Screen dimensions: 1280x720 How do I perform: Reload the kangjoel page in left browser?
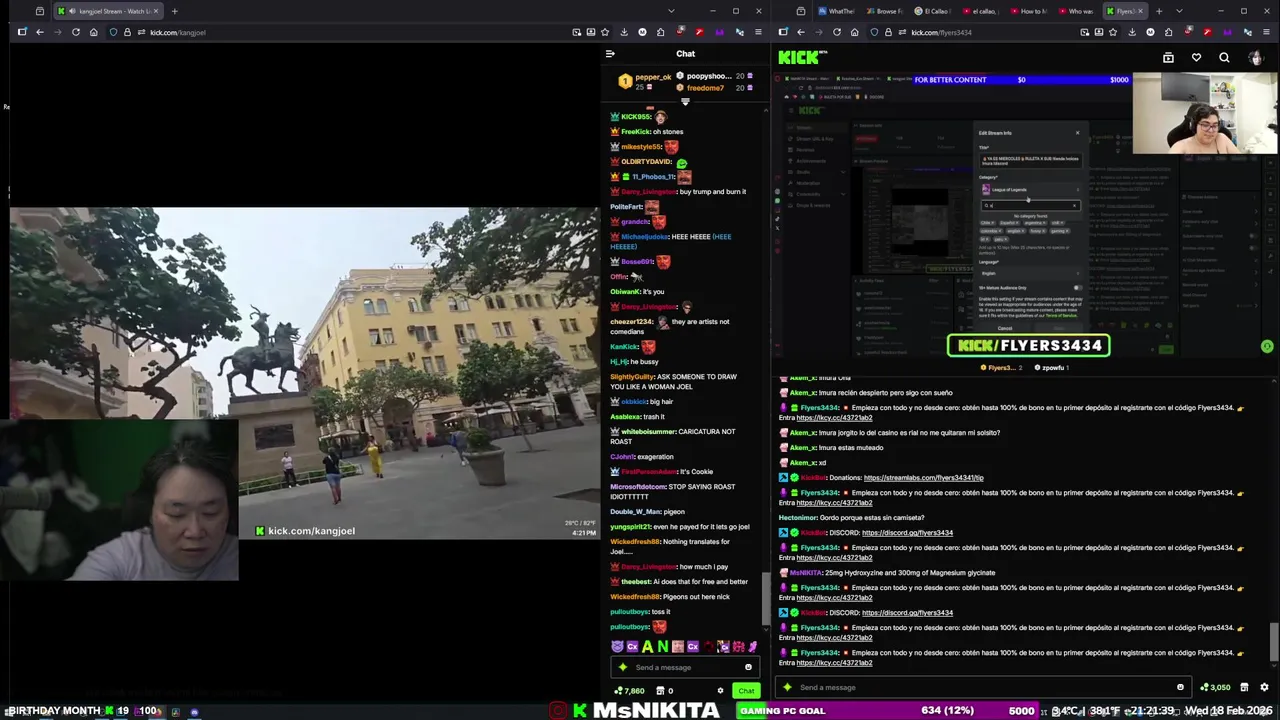point(75,32)
